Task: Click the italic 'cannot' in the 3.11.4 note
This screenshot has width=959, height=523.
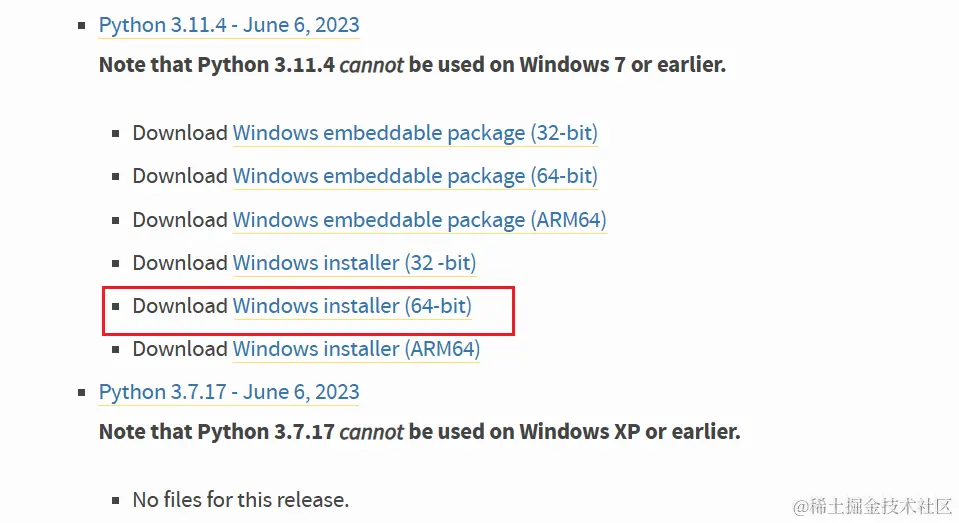Action: tap(371, 66)
